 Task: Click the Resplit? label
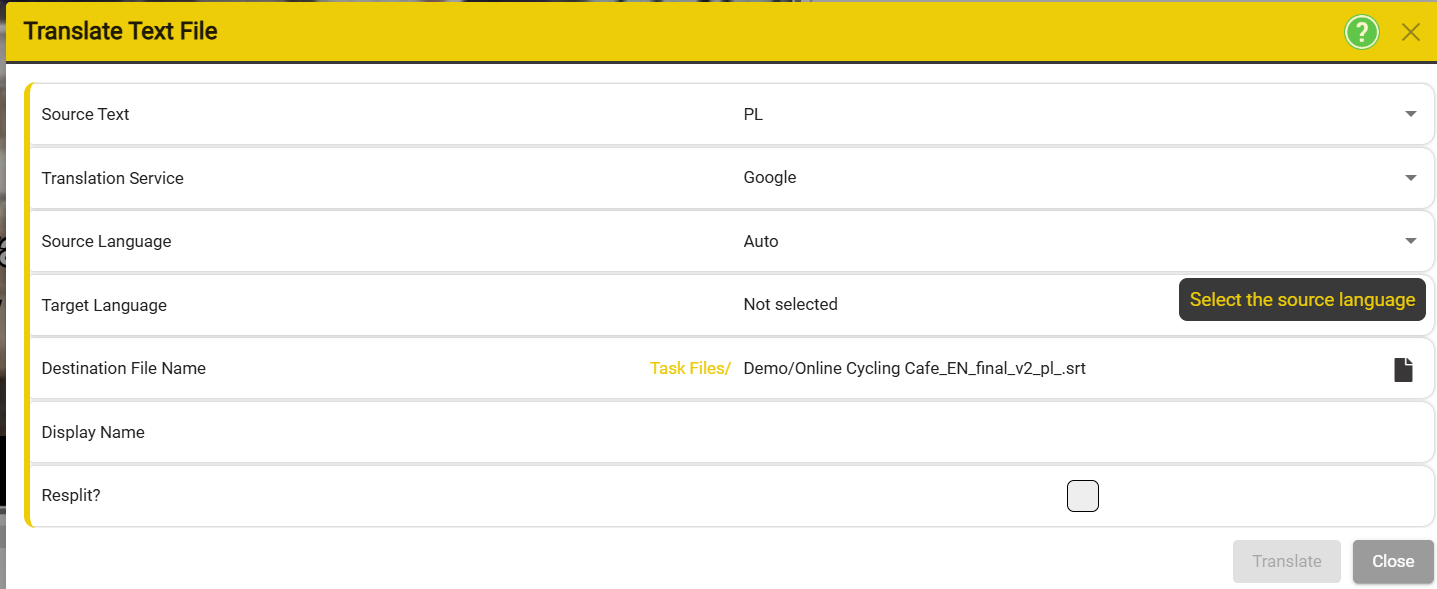(71, 495)
